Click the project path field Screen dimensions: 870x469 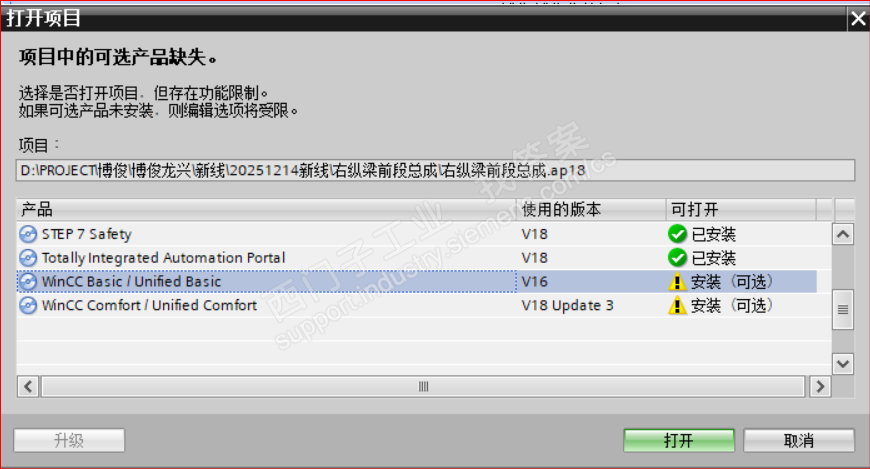pos(436,170)
